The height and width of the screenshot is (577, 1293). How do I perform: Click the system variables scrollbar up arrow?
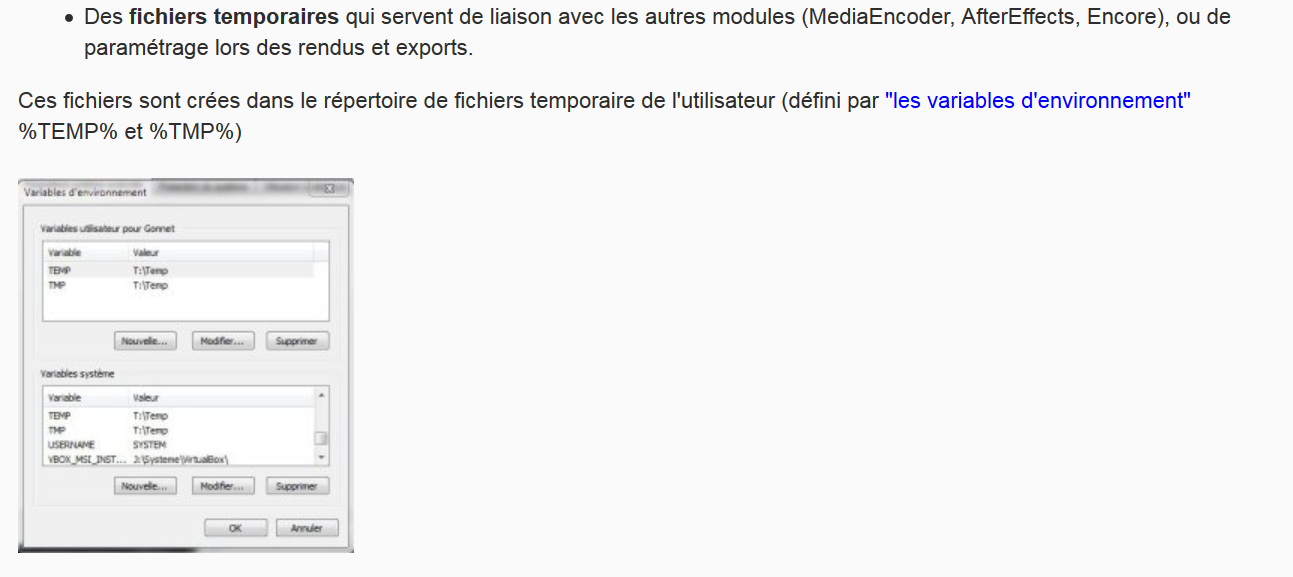pyautogui.click(x=321, y=396)
